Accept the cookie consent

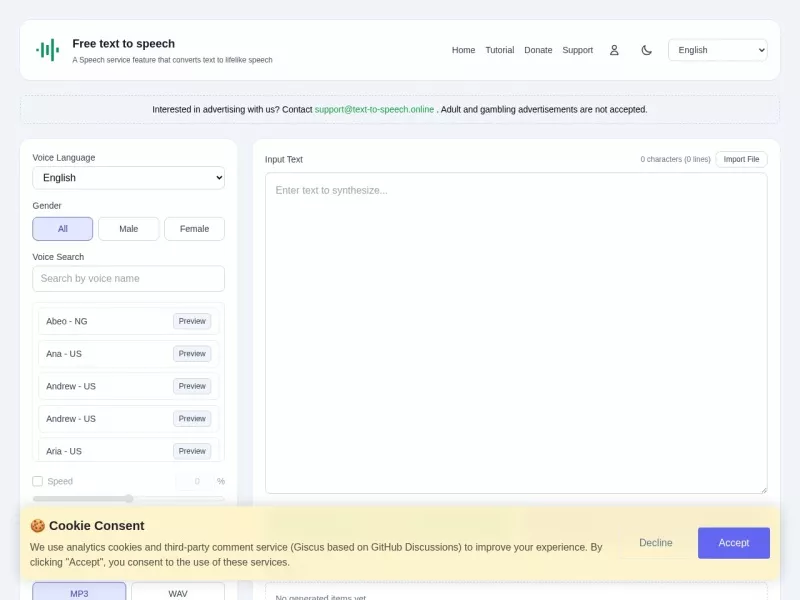[734, 543]
